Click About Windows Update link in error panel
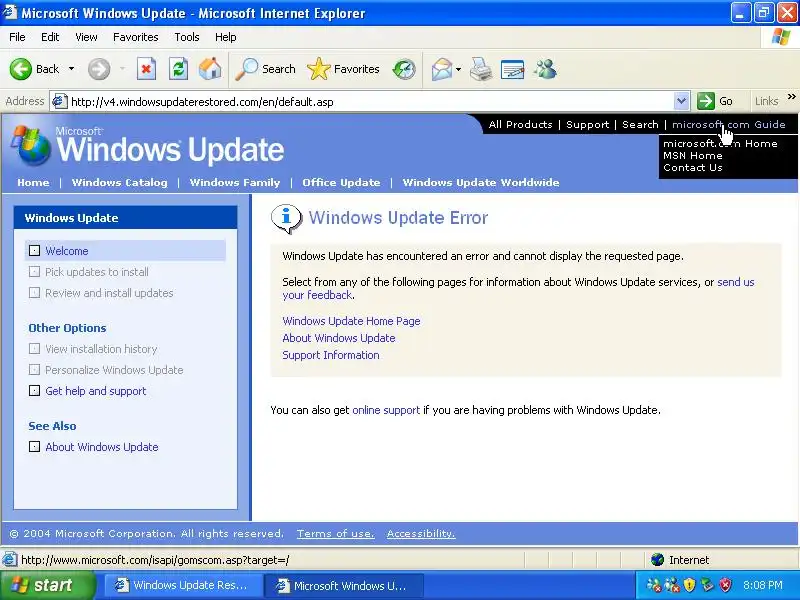The image size is (800, 600). point(339,338)
